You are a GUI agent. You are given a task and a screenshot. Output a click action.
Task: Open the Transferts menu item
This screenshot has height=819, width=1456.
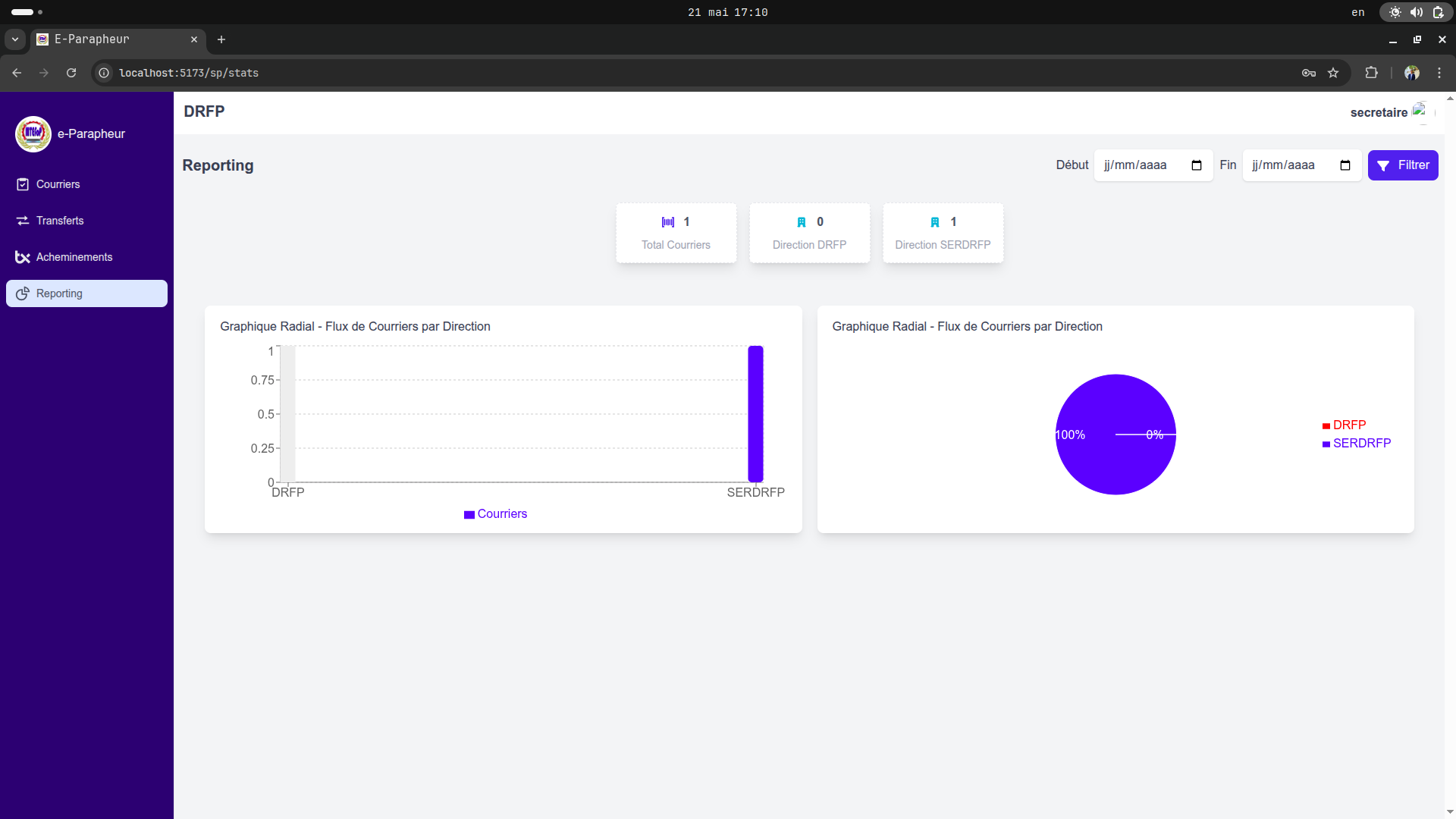(x=60, y=221)
